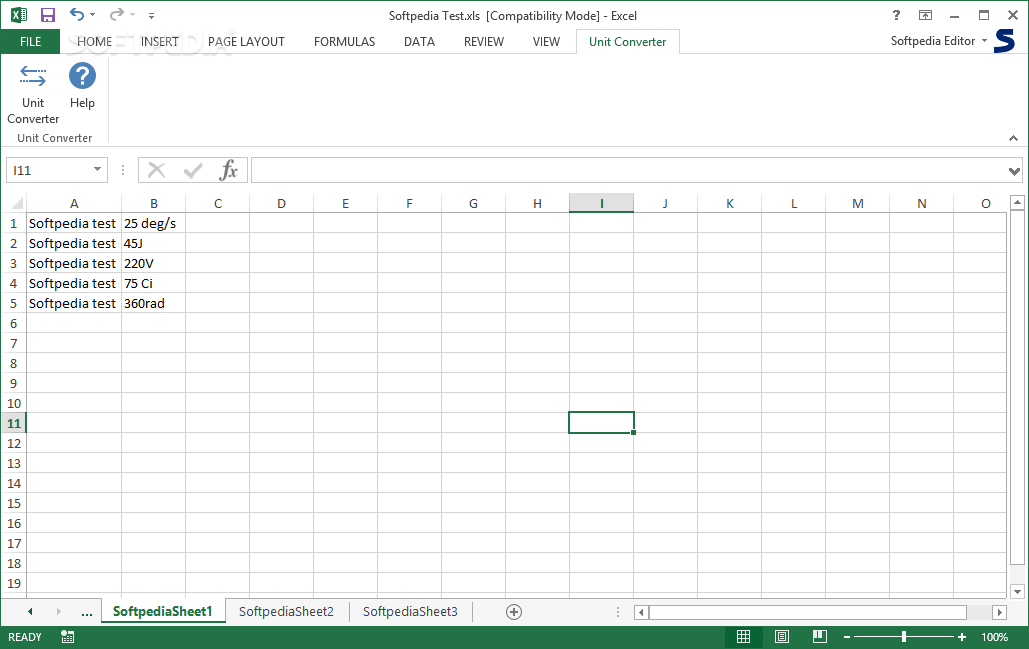
Task: Select cell containing 25 deg/s
Action: (154, 223)
